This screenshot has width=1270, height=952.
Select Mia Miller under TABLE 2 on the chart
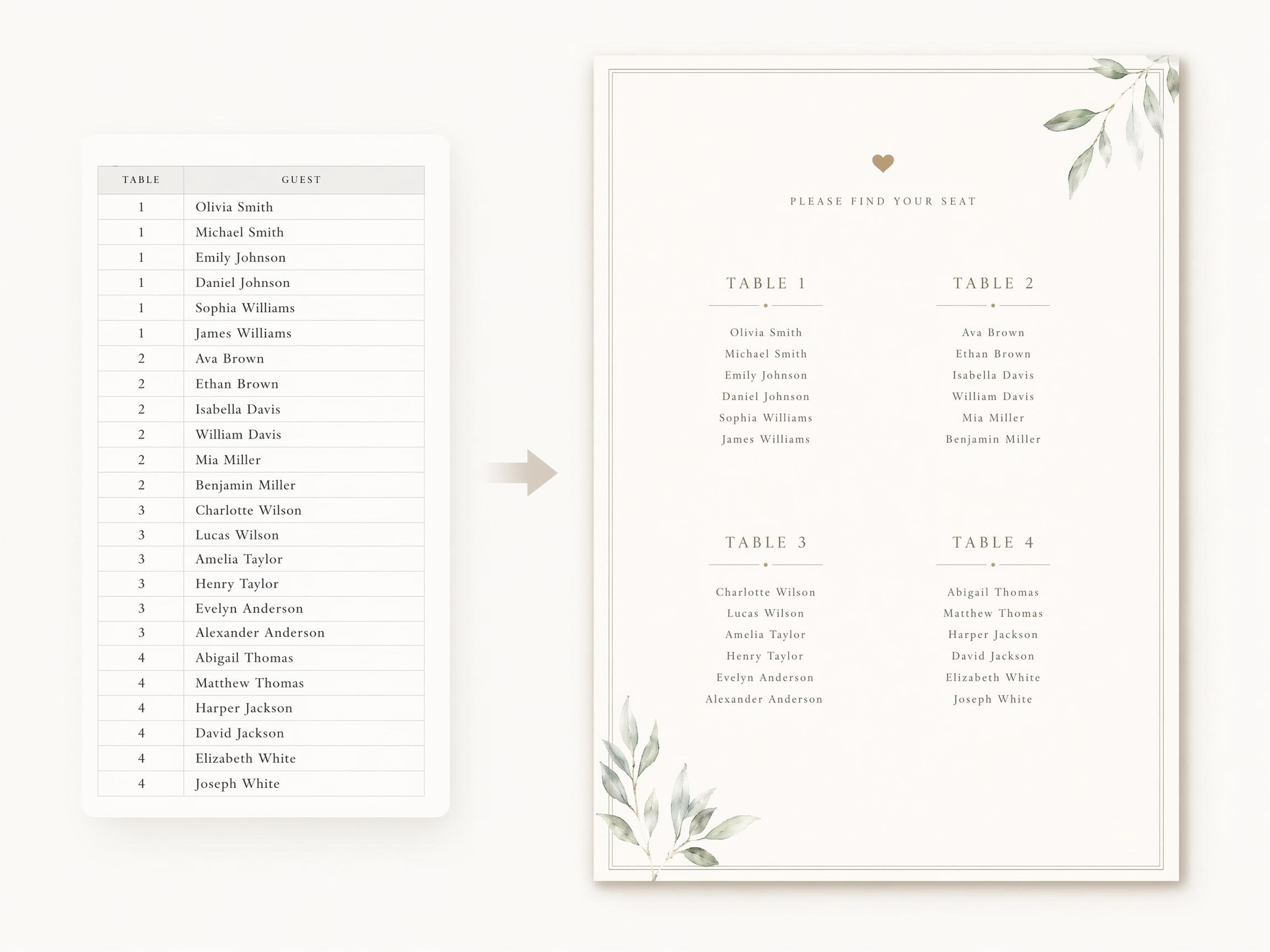tap(993, 418)
